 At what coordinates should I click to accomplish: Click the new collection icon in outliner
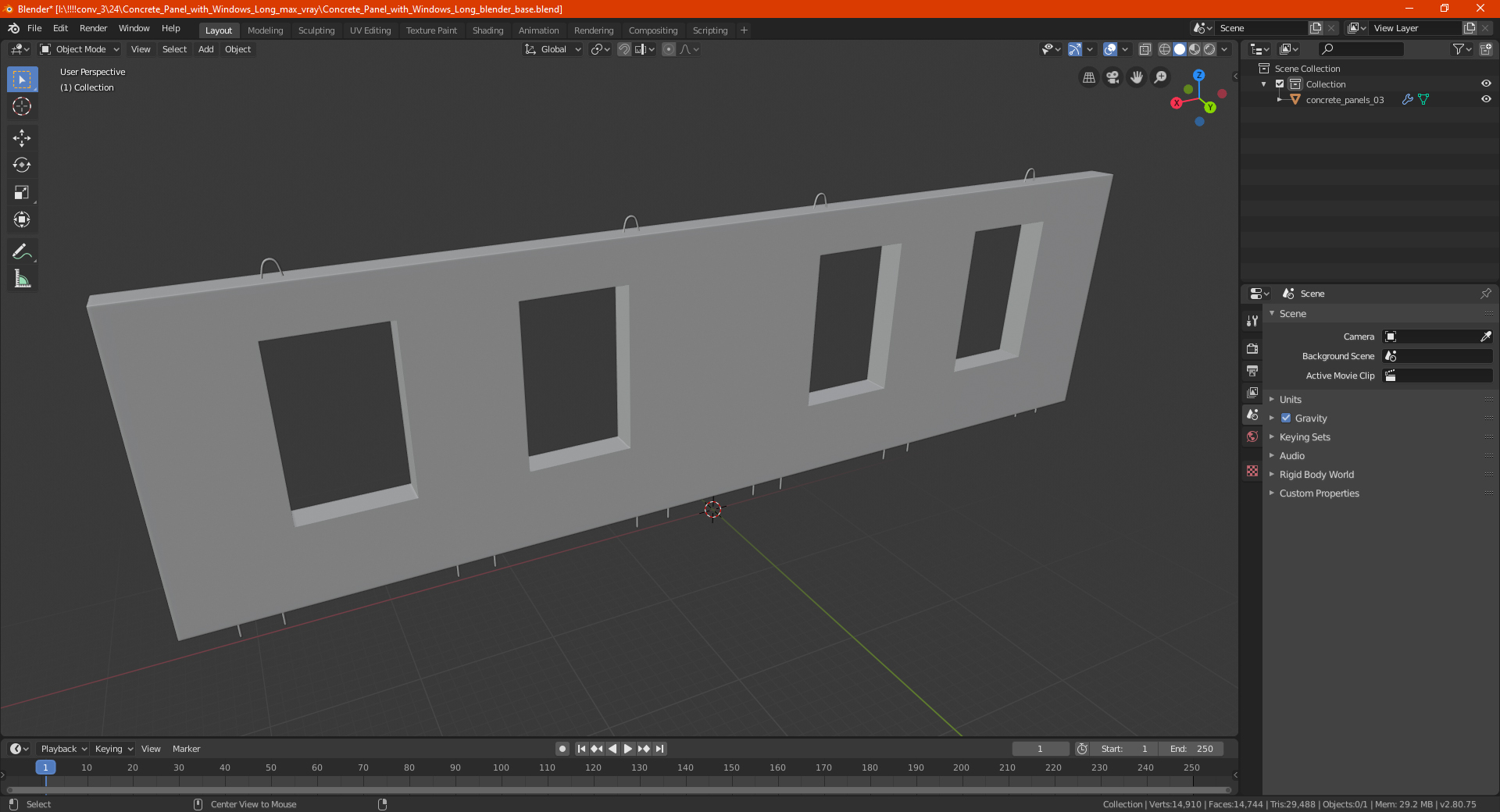[1485, 49]
